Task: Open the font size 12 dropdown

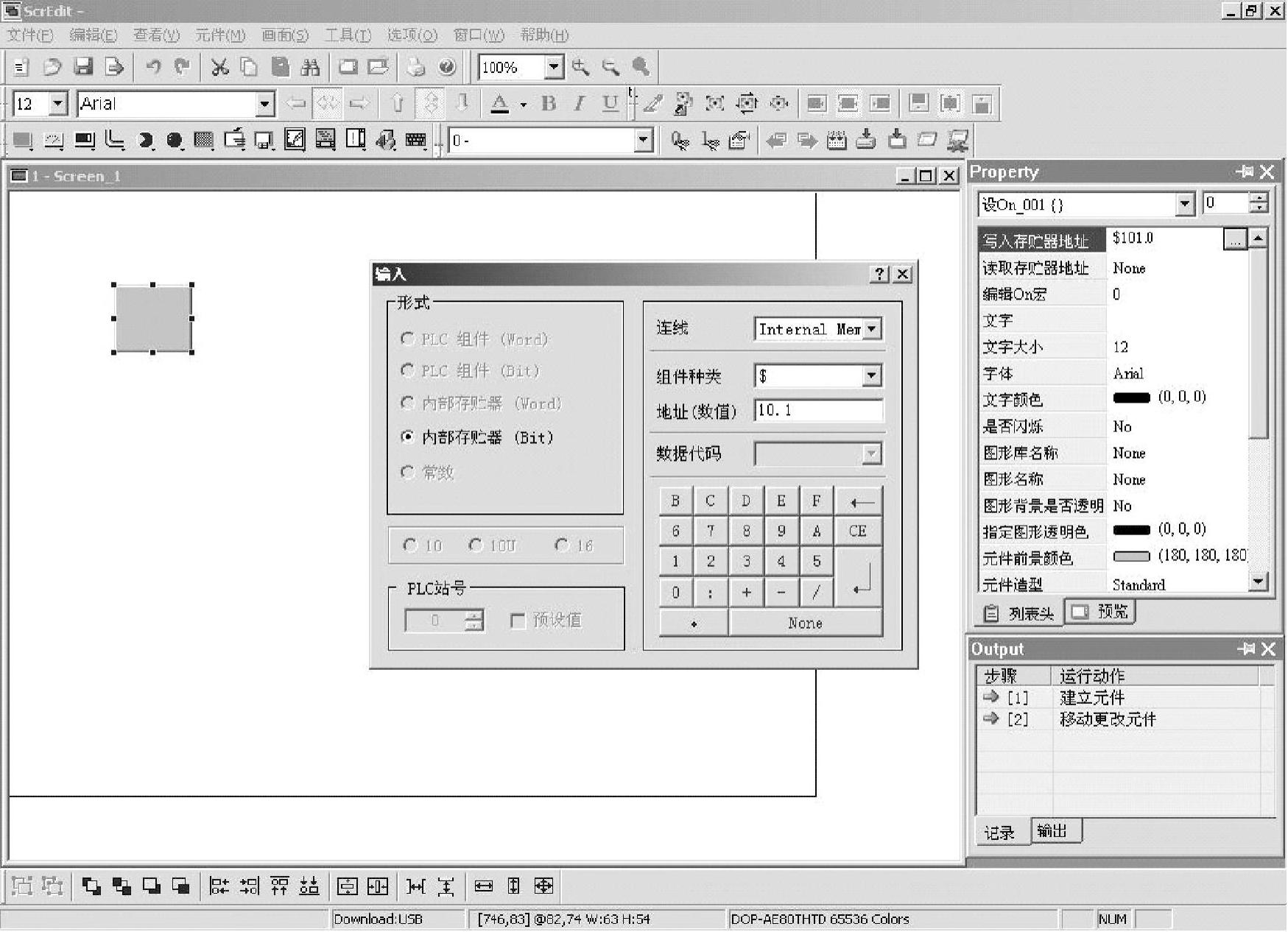Action: 58,104
